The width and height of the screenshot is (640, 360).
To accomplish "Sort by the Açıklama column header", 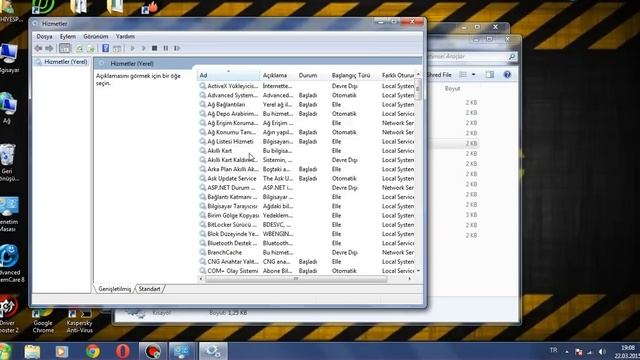I will pos(278,75).
